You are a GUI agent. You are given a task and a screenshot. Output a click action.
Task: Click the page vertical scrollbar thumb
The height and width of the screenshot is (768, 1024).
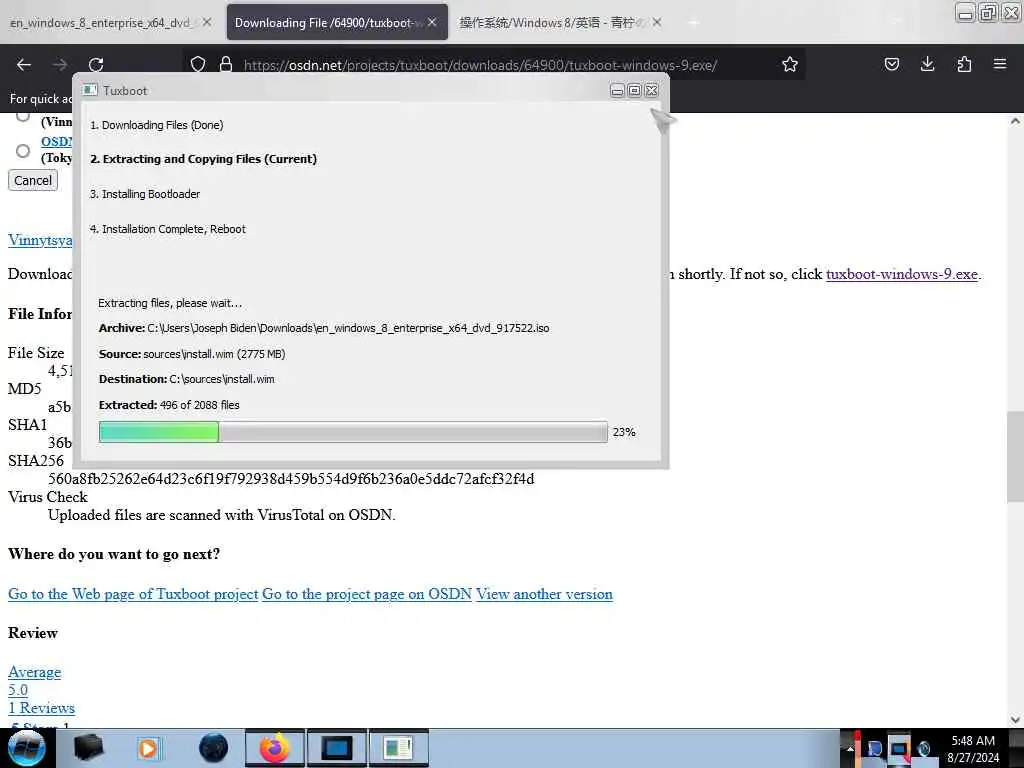[1015, 456]
